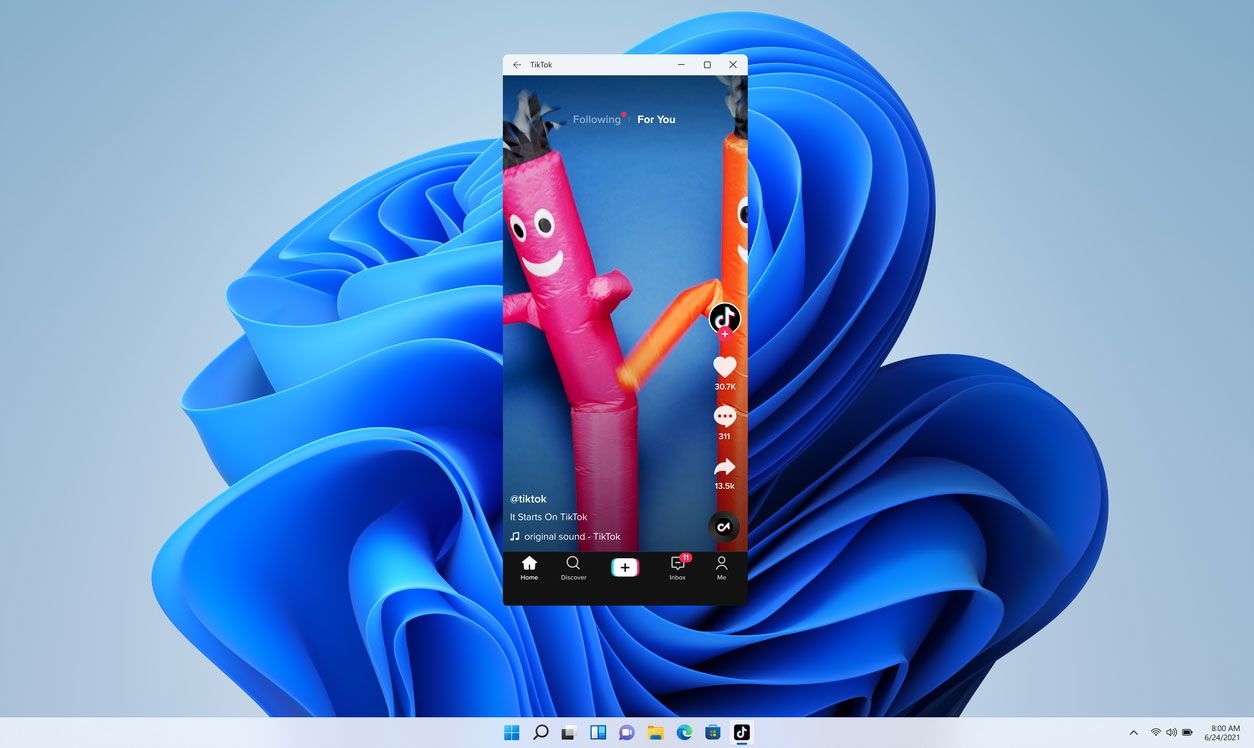Like the video with the heart
The width and height of the screenshot is (1254, 748).
point(723,366)
